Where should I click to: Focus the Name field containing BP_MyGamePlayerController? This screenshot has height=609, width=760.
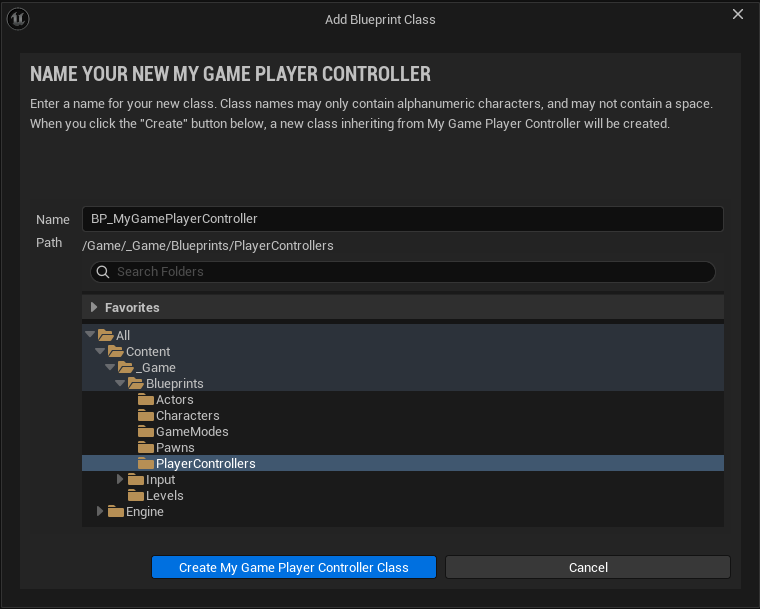402,219
